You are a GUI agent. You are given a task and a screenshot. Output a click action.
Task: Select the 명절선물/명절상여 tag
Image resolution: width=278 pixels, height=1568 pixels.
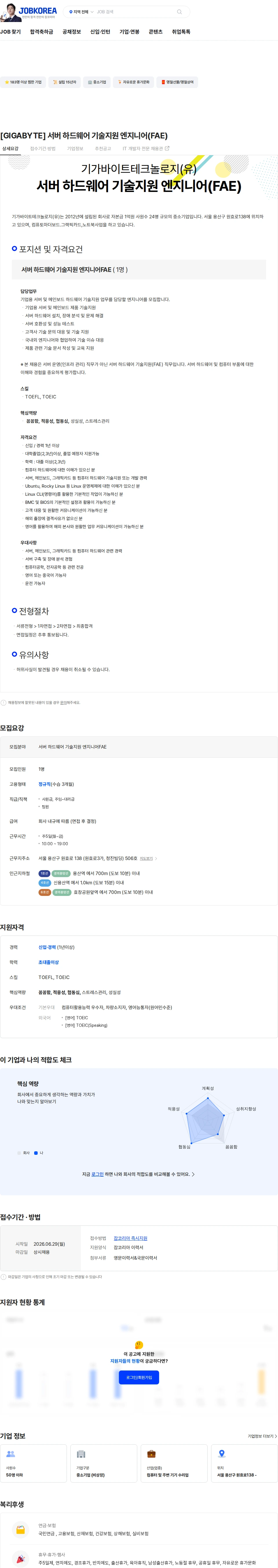pos(177,82)
